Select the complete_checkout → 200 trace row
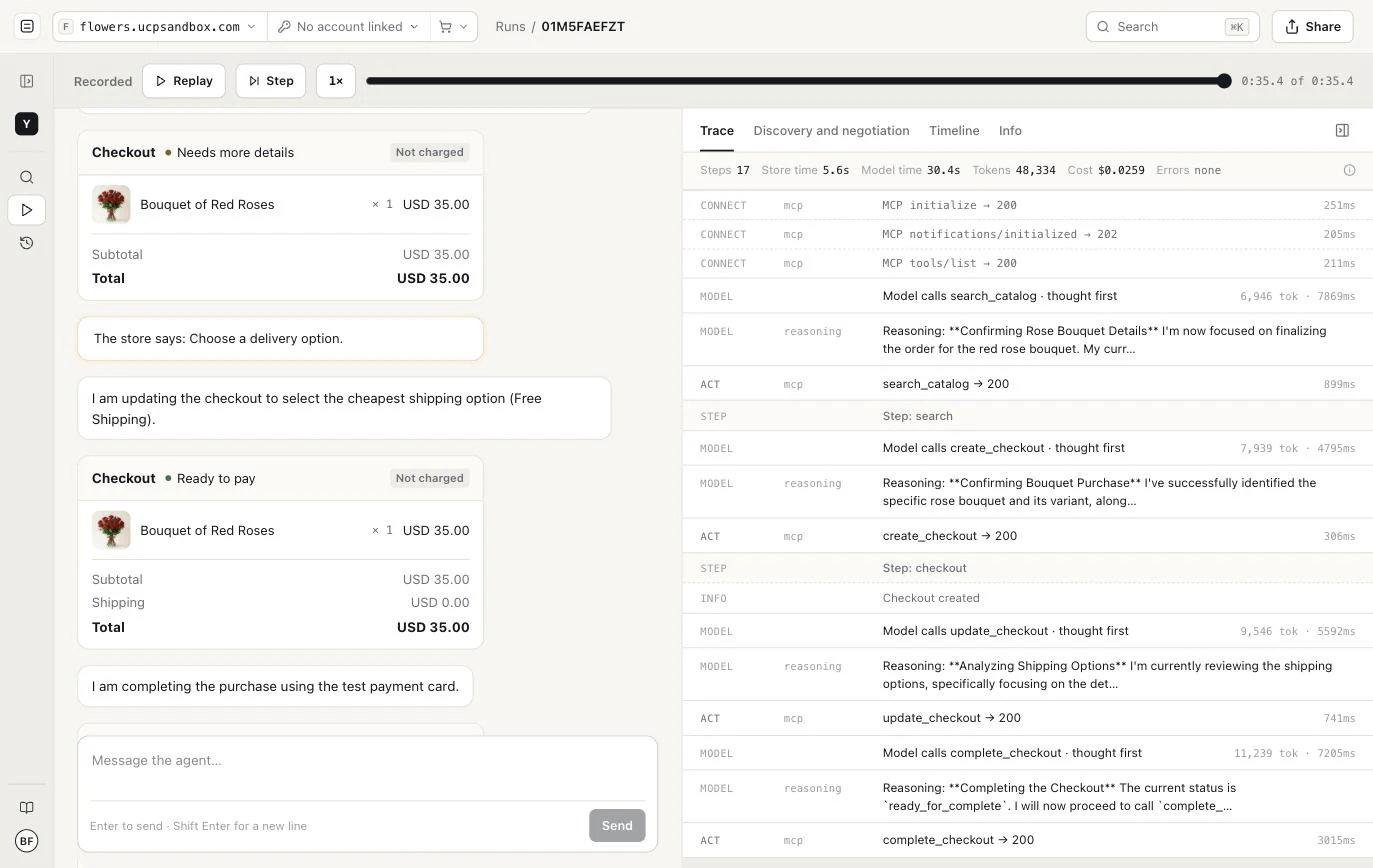Viewport: 1373px width, 868px height. click(x=1027, y=840)
